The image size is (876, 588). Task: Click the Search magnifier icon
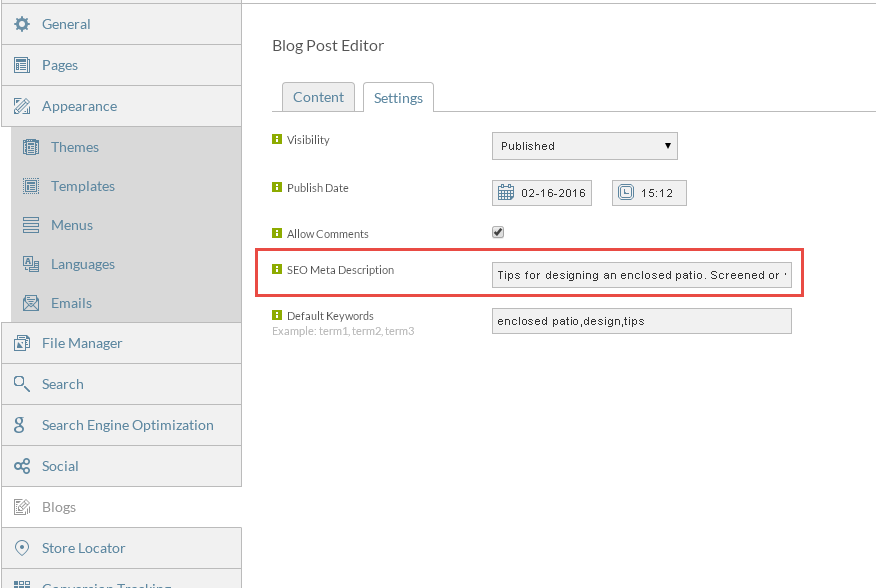click(22, 384)
